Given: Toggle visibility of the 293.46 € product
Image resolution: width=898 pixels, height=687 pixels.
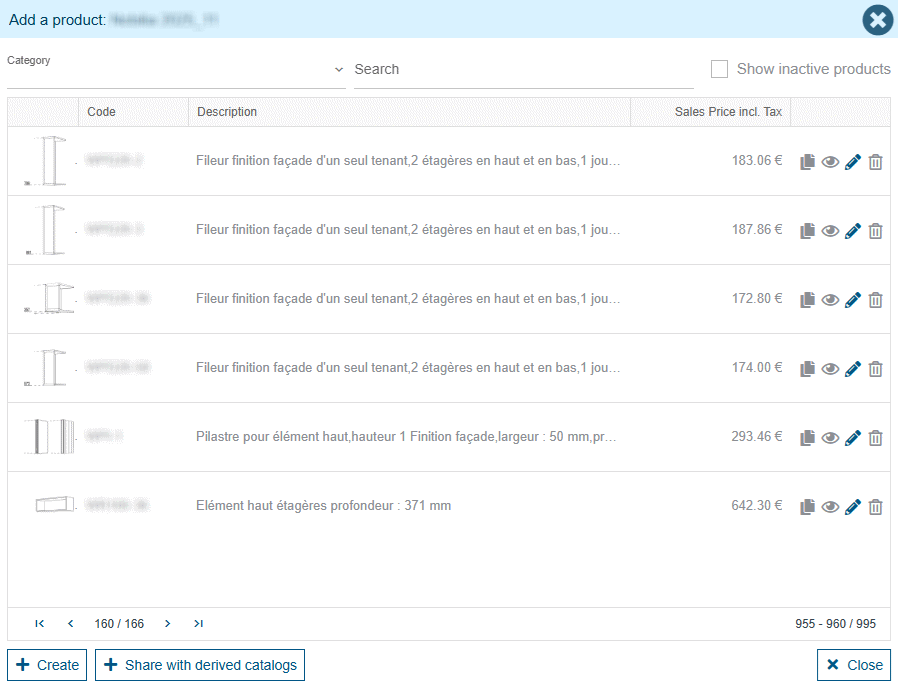Looking at the screenshot, I should click(830, 438).
